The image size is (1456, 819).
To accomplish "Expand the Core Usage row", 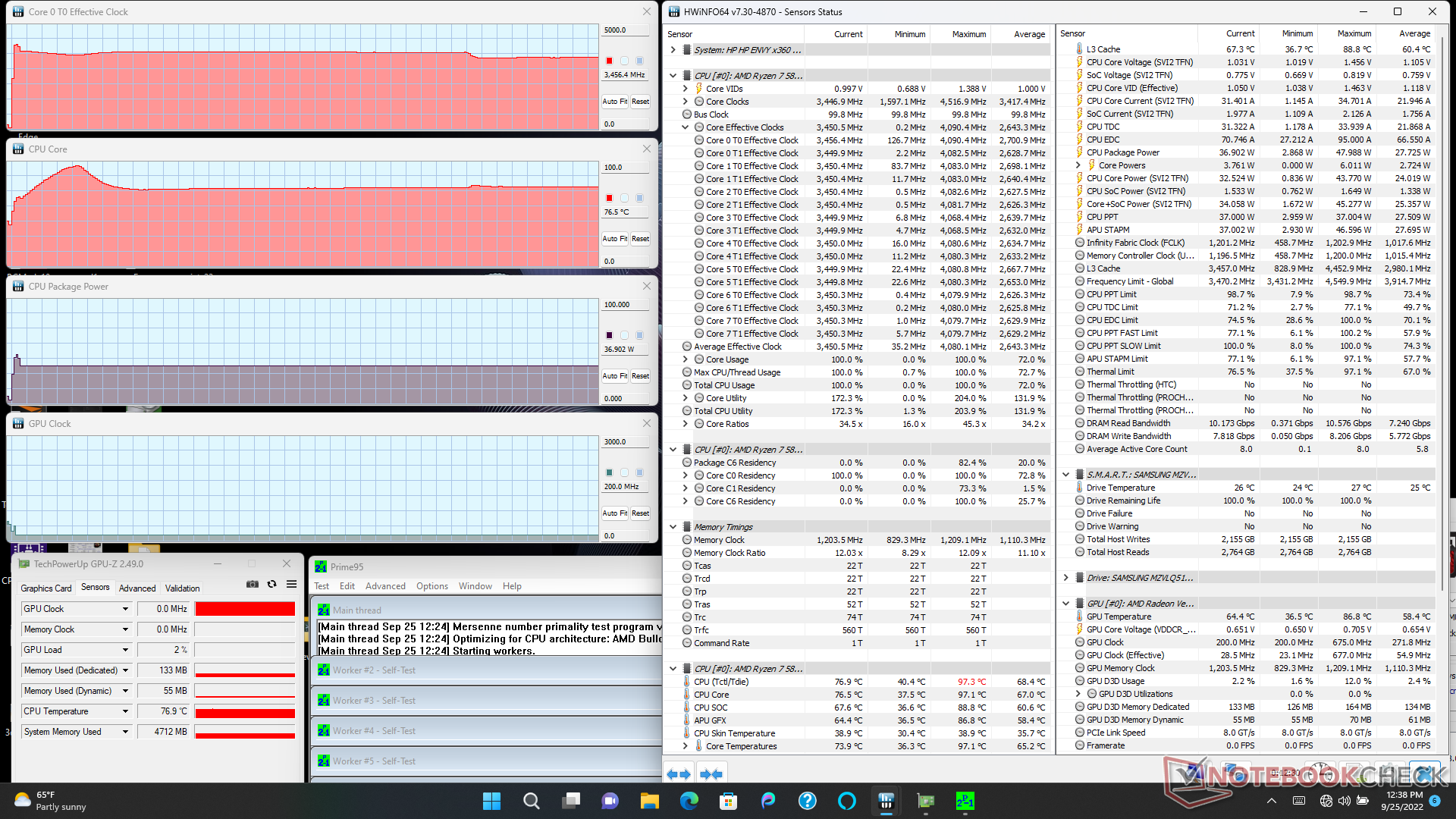I will pyautogui.click(x=686, y=359).
